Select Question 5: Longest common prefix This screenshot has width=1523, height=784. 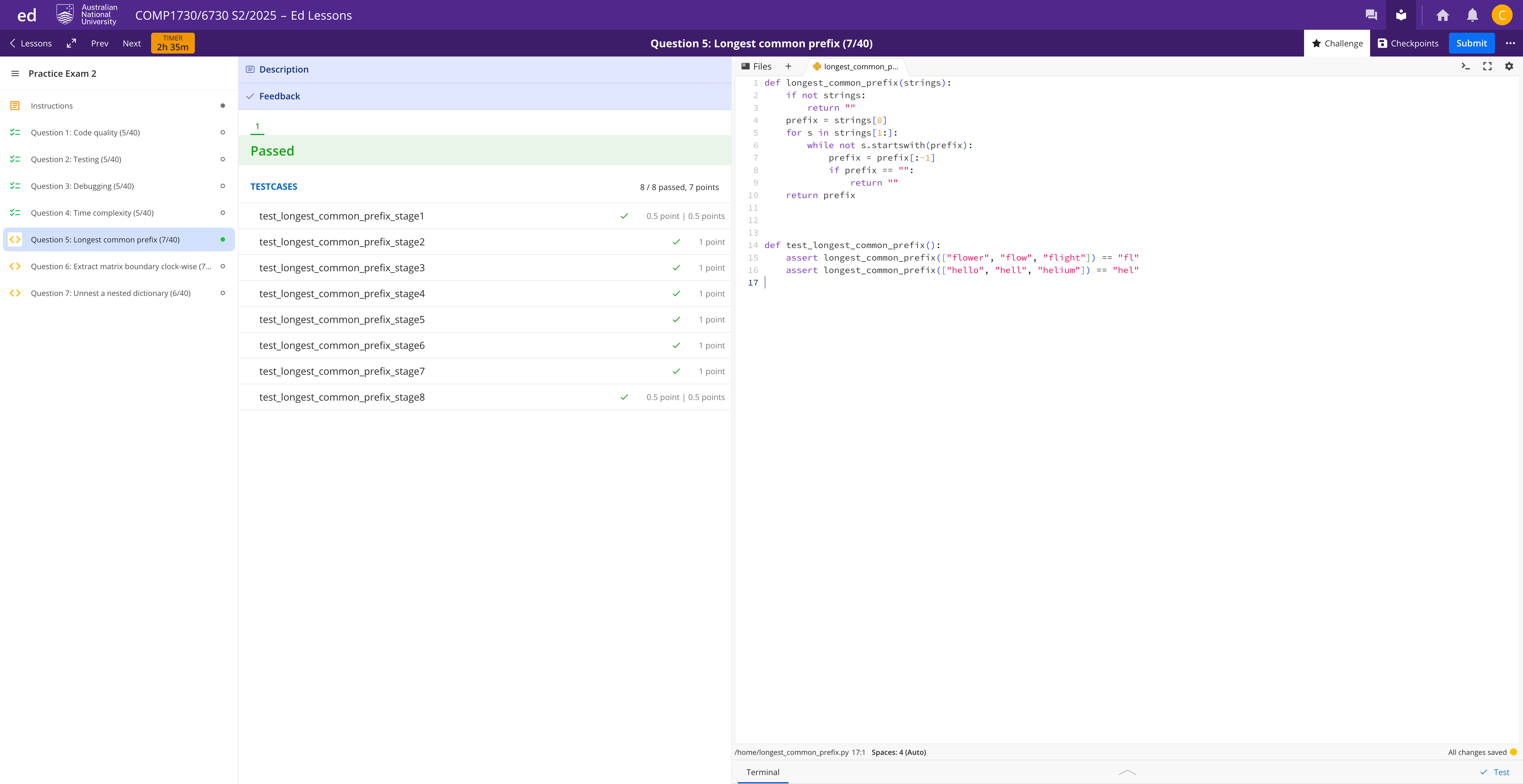point(118,239)
